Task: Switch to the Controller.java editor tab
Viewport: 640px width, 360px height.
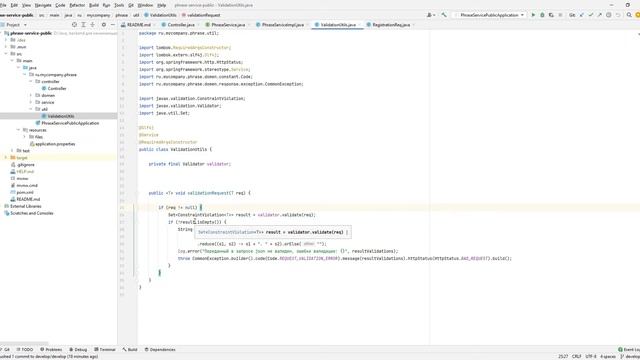Action: point(179,25)
